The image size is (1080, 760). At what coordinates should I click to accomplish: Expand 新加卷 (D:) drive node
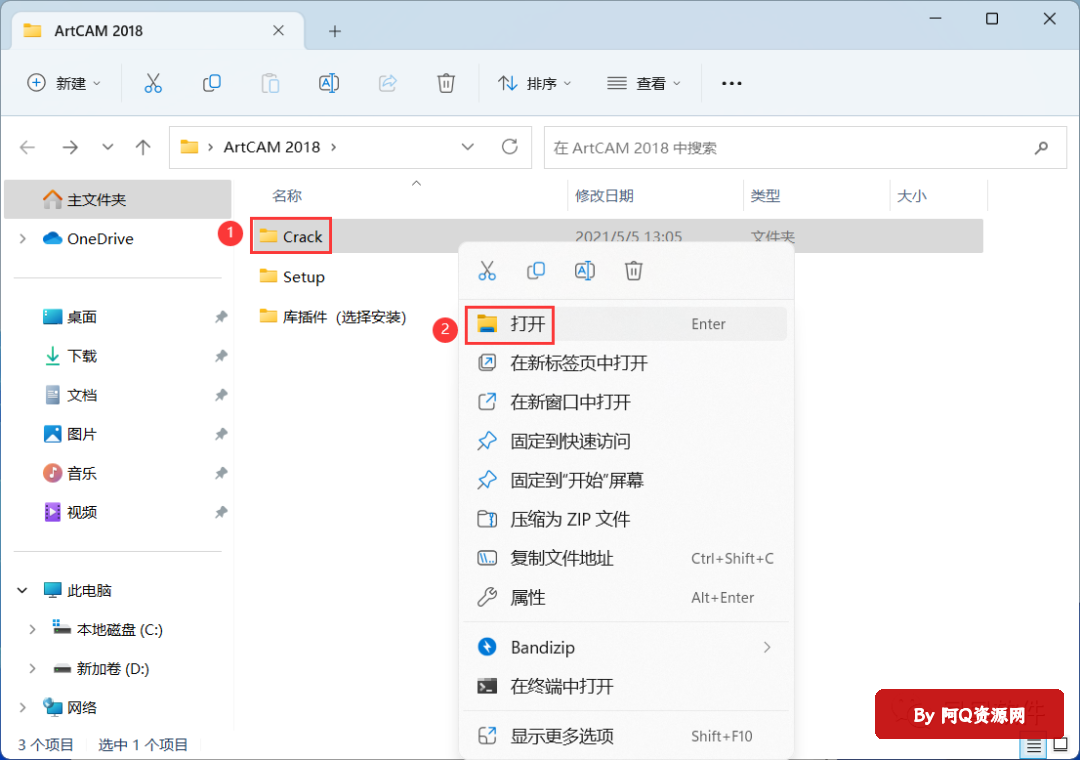point(32,668)
